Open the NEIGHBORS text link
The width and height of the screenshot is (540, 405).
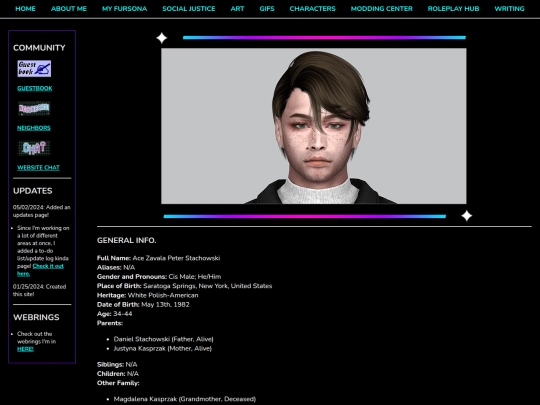tap(34, 128)
